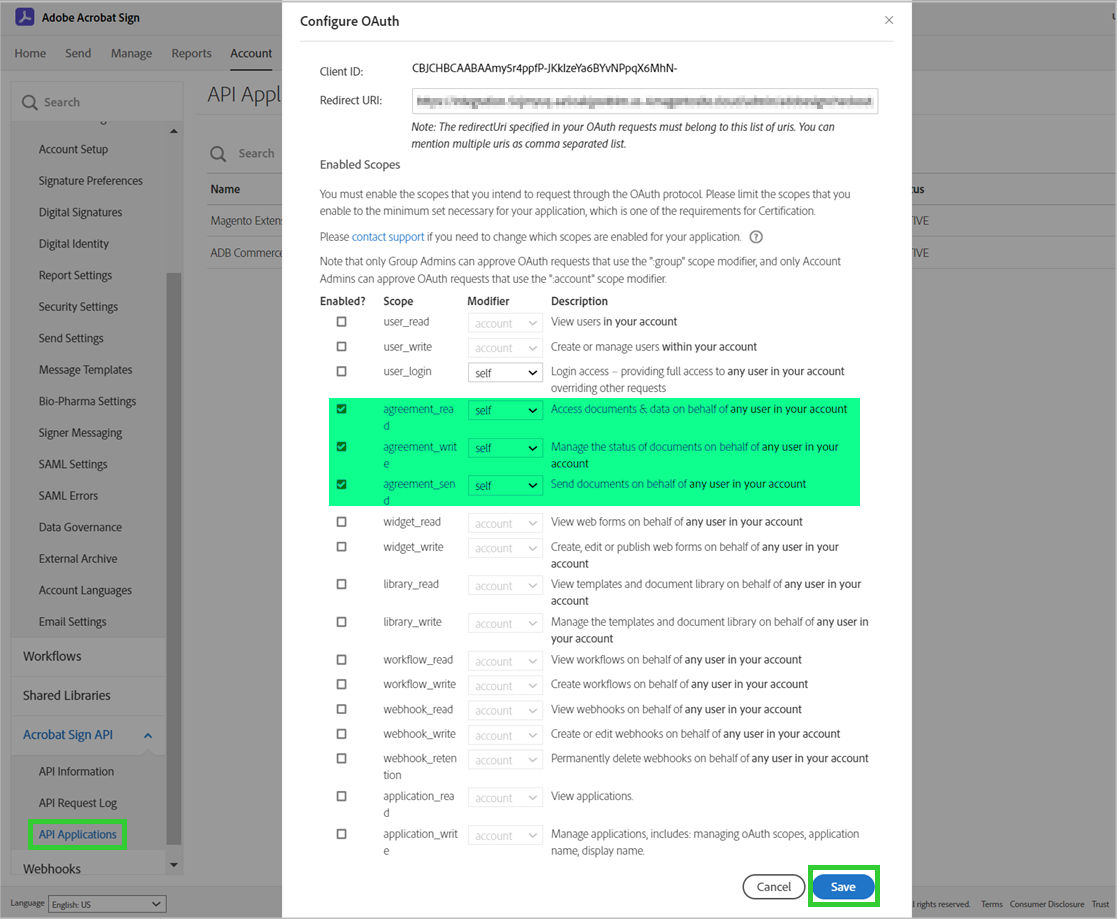Enable the workflow_read scope checkbox
Viewport: 1117px width, 919px height.
(x=341, y=660)
